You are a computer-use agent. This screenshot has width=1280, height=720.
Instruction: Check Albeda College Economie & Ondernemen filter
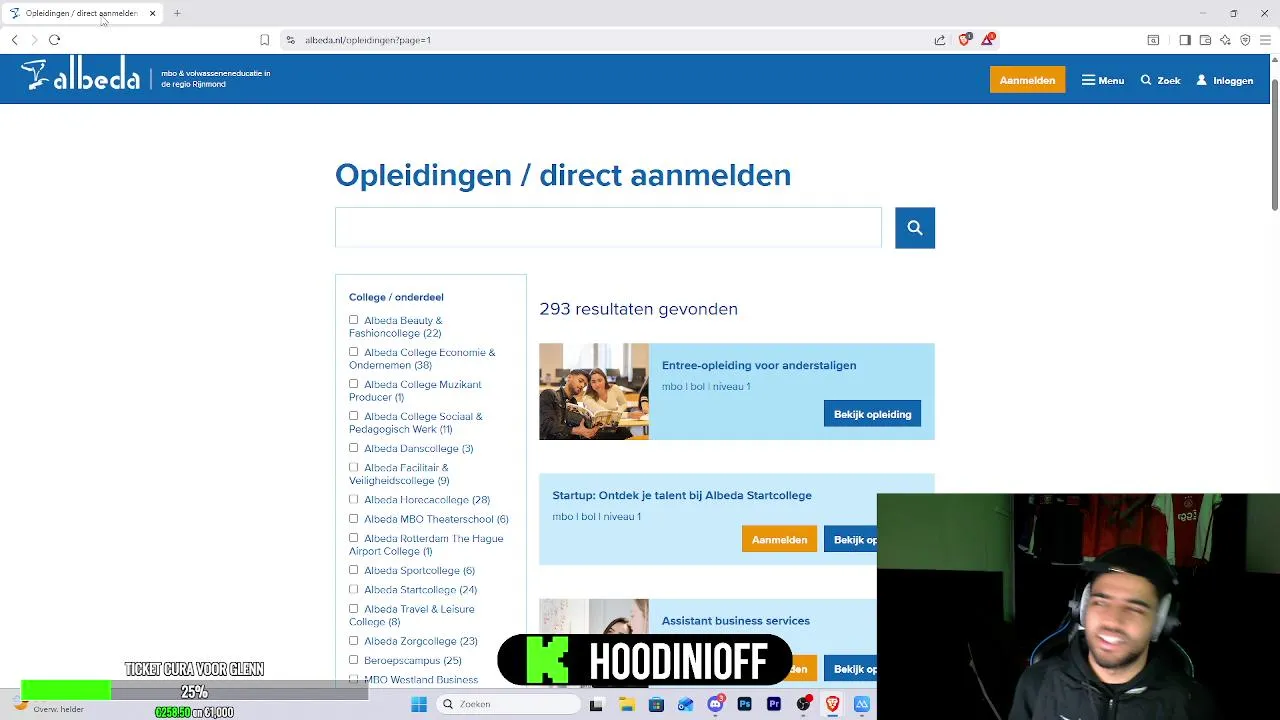tap(353, 352)
